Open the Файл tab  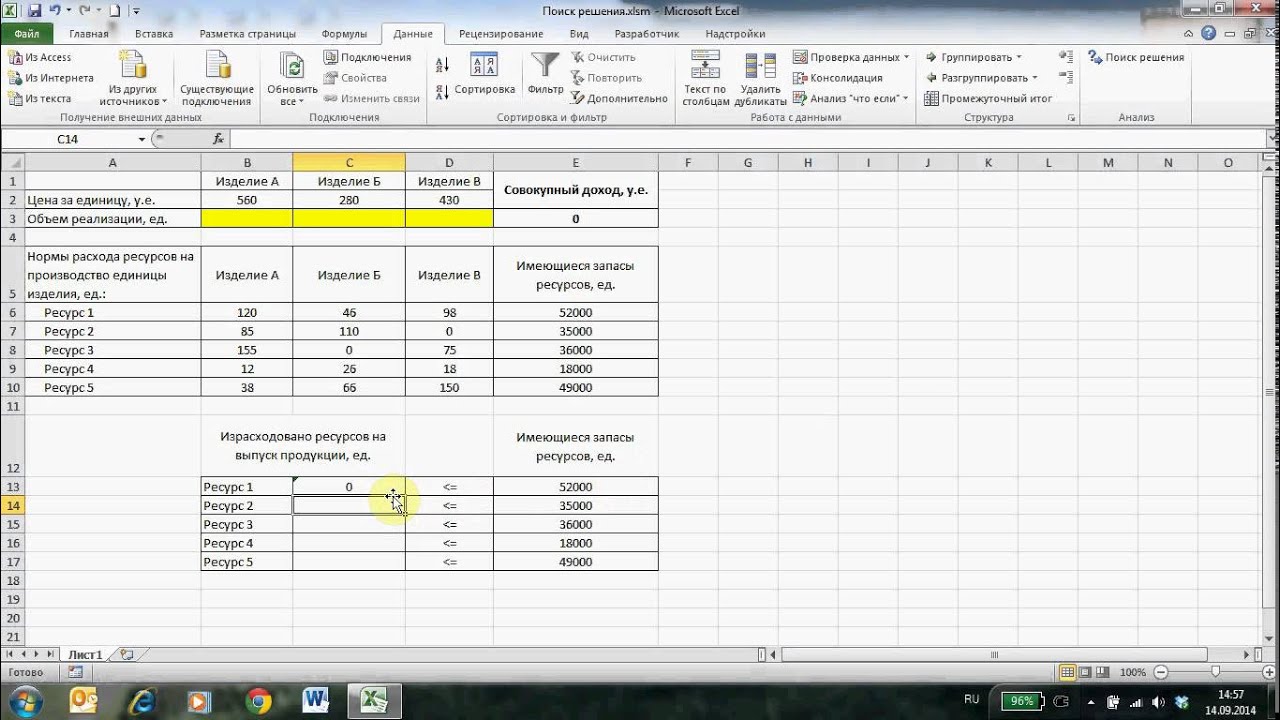[27, 33]
